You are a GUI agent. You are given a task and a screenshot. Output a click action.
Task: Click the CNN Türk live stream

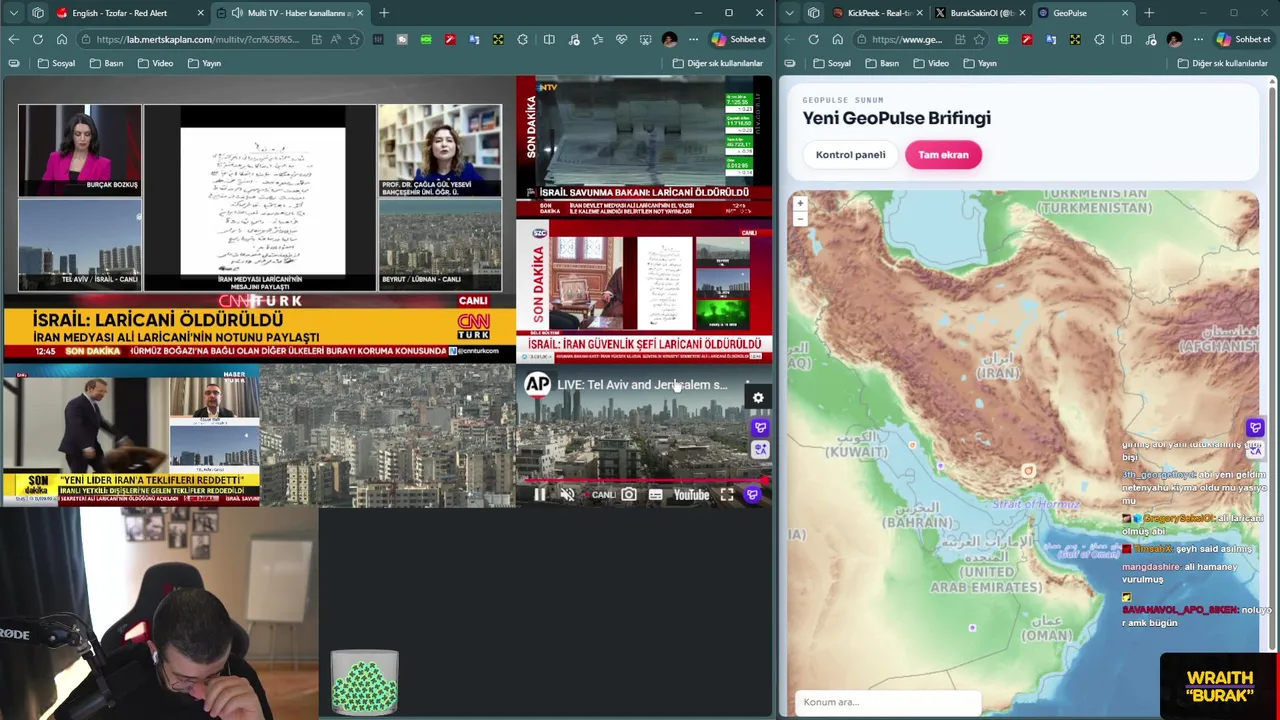coord(259,220)
